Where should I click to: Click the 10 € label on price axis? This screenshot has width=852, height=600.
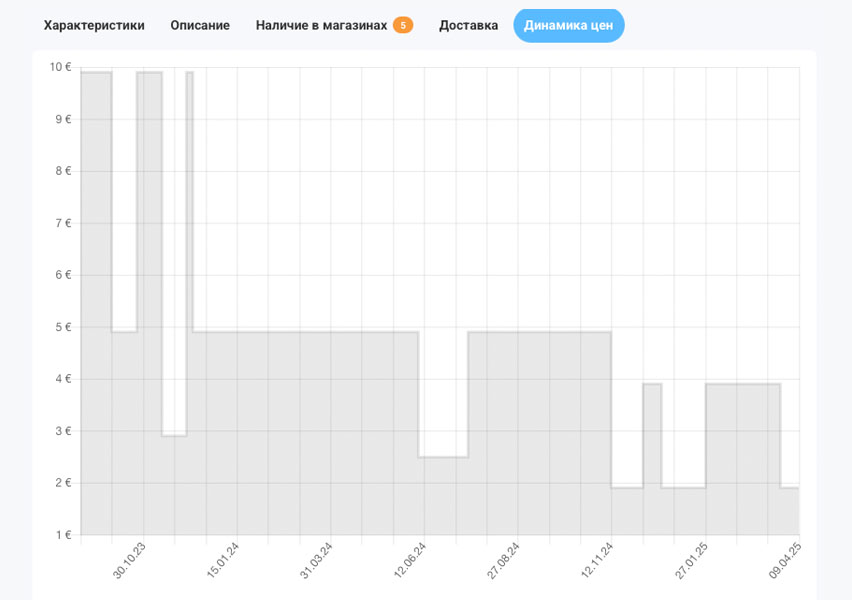tap(61, 67)
